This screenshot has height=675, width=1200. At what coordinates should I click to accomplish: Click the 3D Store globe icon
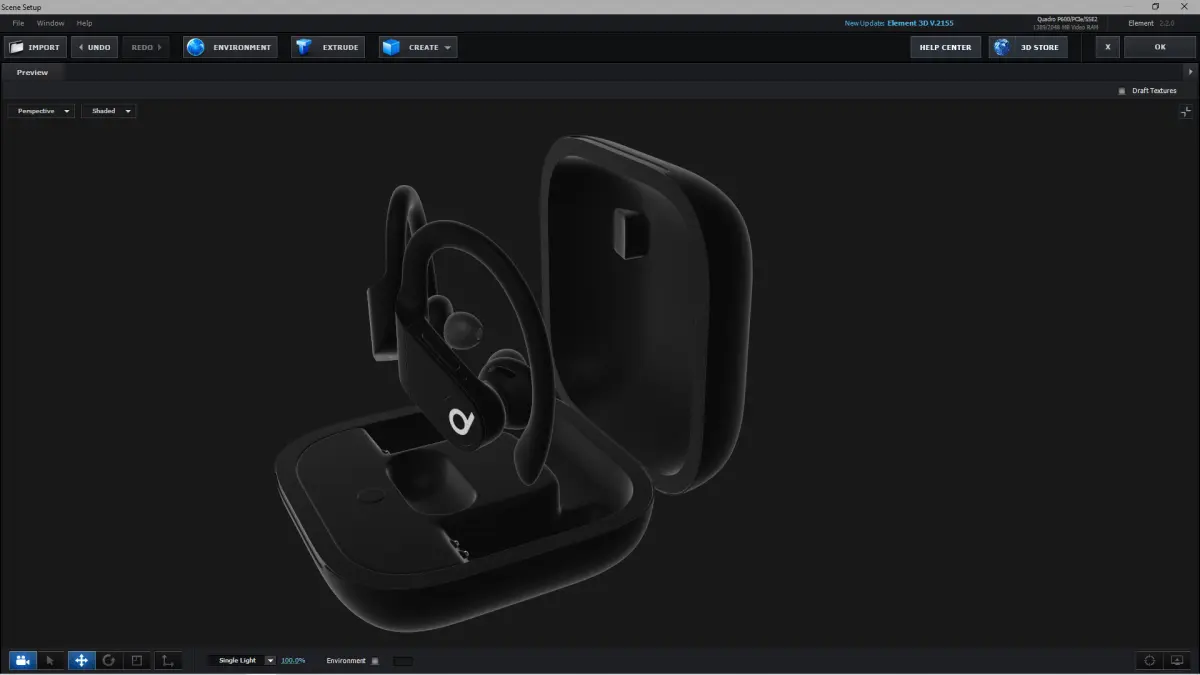(x=1002, y=47)
